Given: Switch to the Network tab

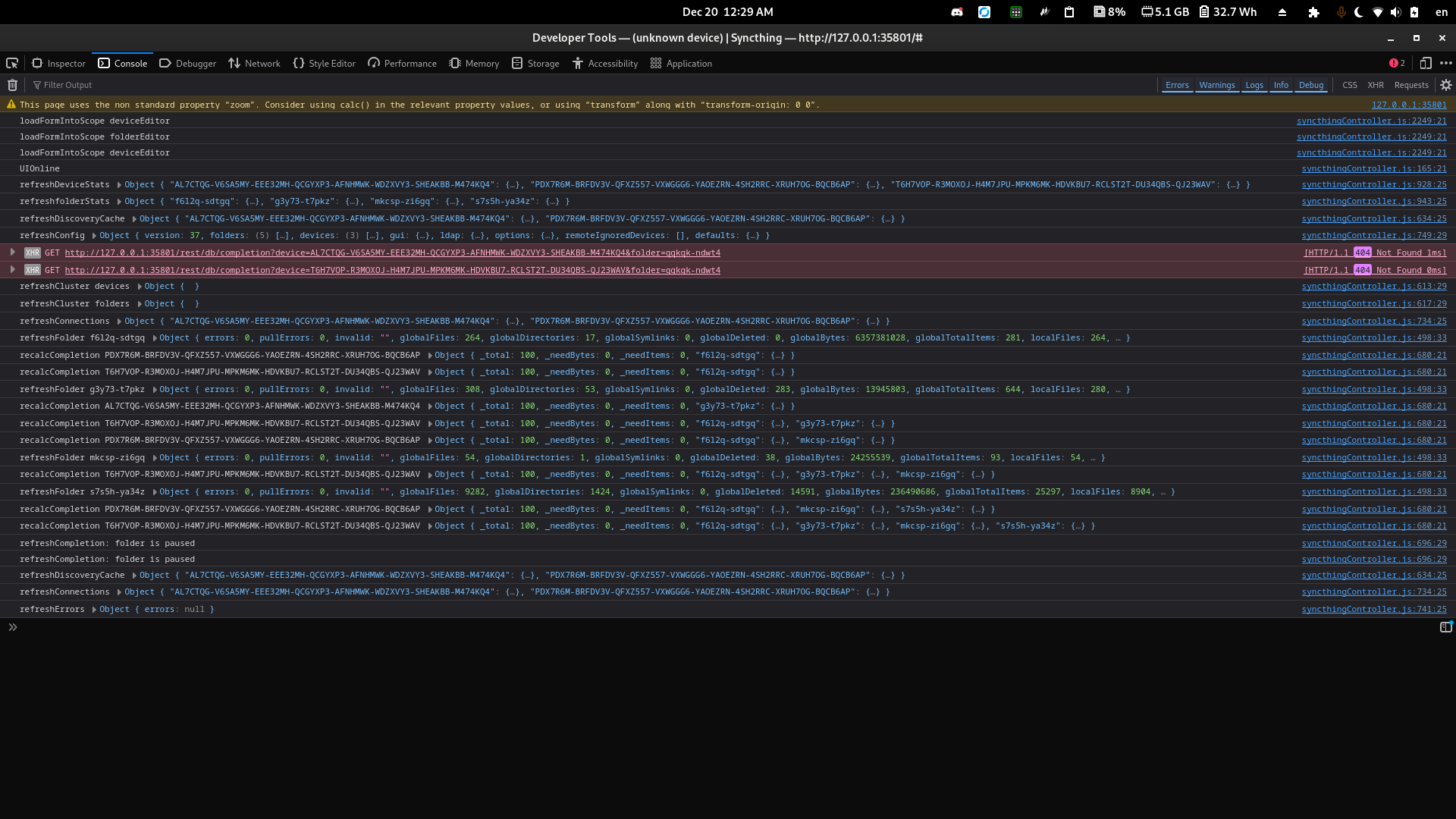Looking at the screenshot, I should click(254, 63).
